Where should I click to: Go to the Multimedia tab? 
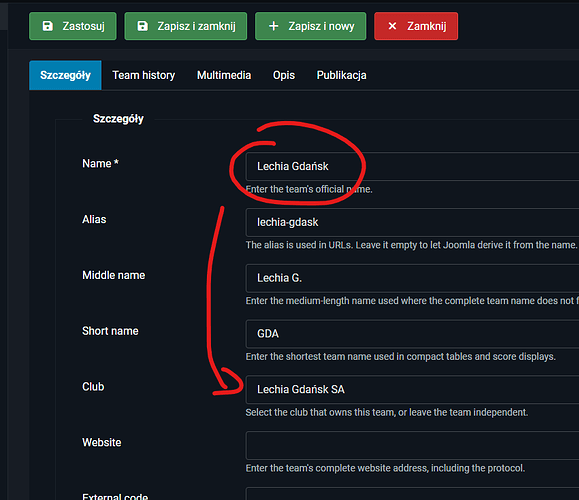224,75
